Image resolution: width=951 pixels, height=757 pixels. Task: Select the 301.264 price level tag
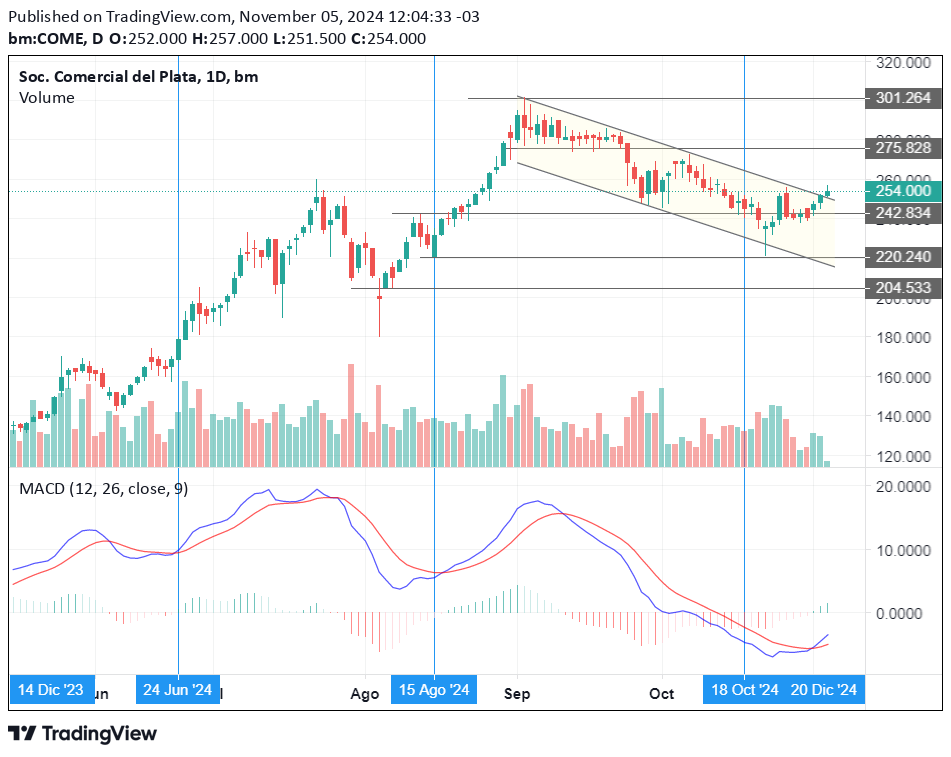(903, 98)
